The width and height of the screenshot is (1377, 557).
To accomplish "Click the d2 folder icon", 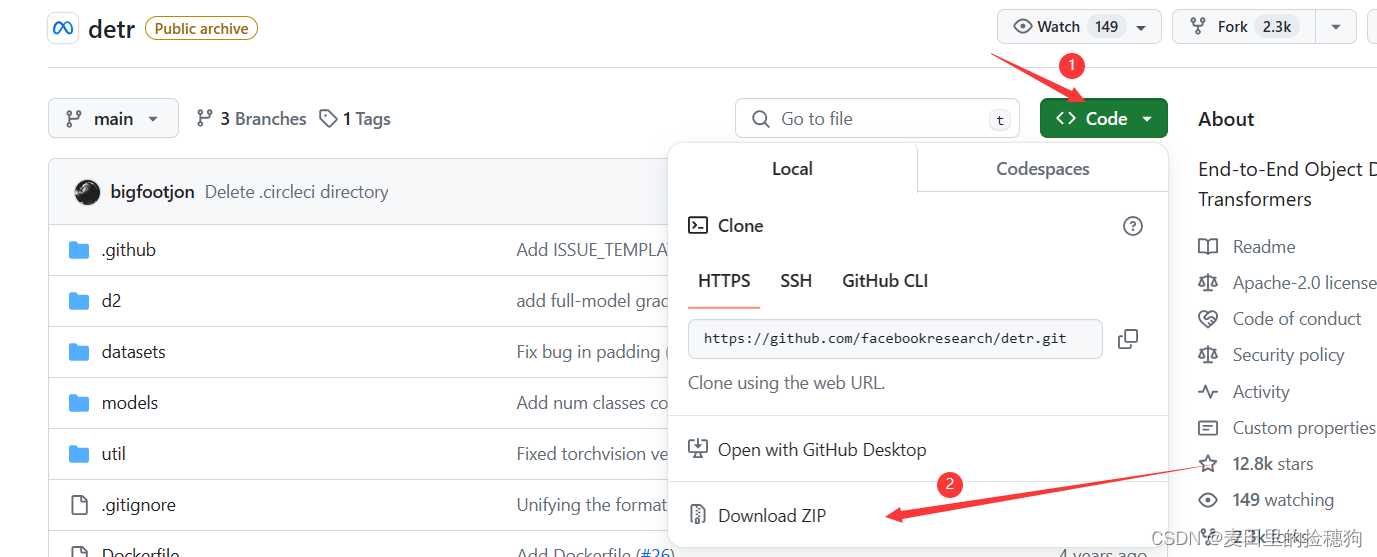I will coord(79,301).
